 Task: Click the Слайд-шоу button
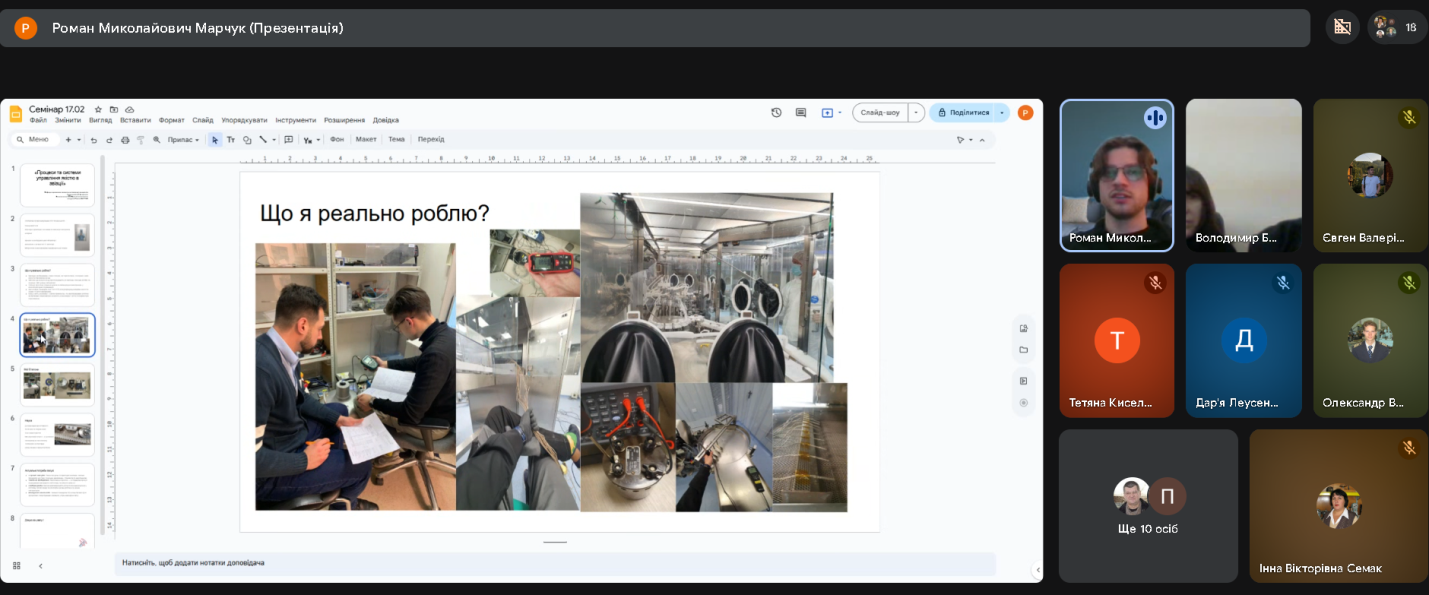[x=880, y=113]
